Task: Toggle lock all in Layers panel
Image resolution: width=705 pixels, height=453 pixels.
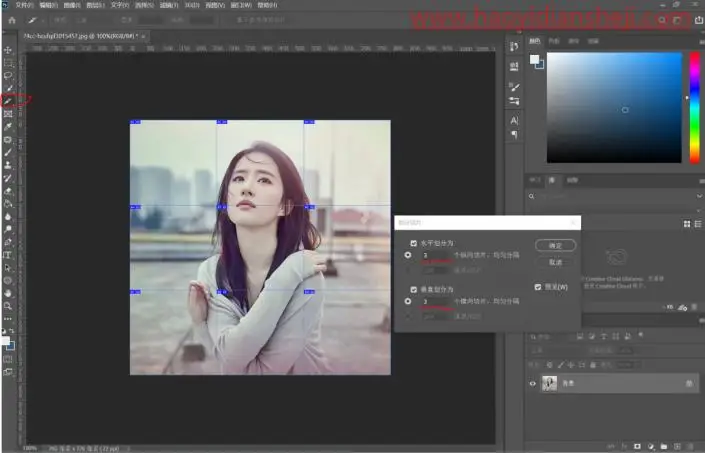Action: (593, 365)
